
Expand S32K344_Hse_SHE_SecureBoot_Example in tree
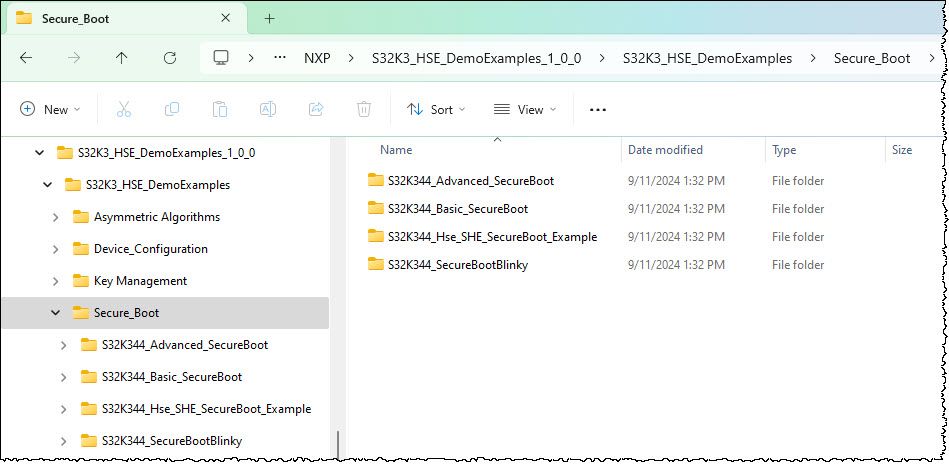[x=64, y=409]
